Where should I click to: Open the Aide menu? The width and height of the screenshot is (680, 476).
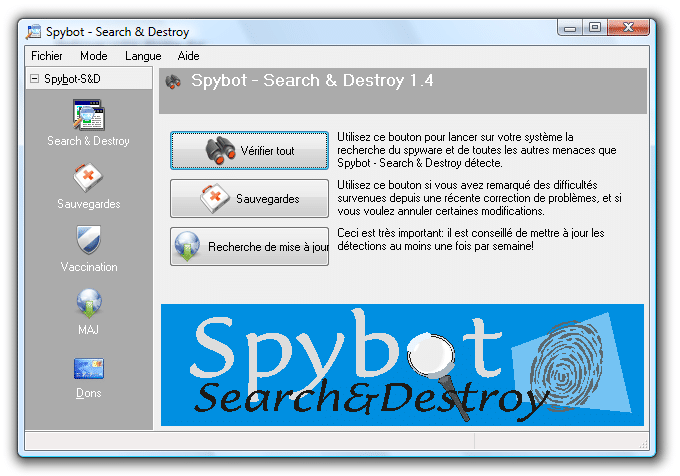pyautogui.click(x=188, y=56)
